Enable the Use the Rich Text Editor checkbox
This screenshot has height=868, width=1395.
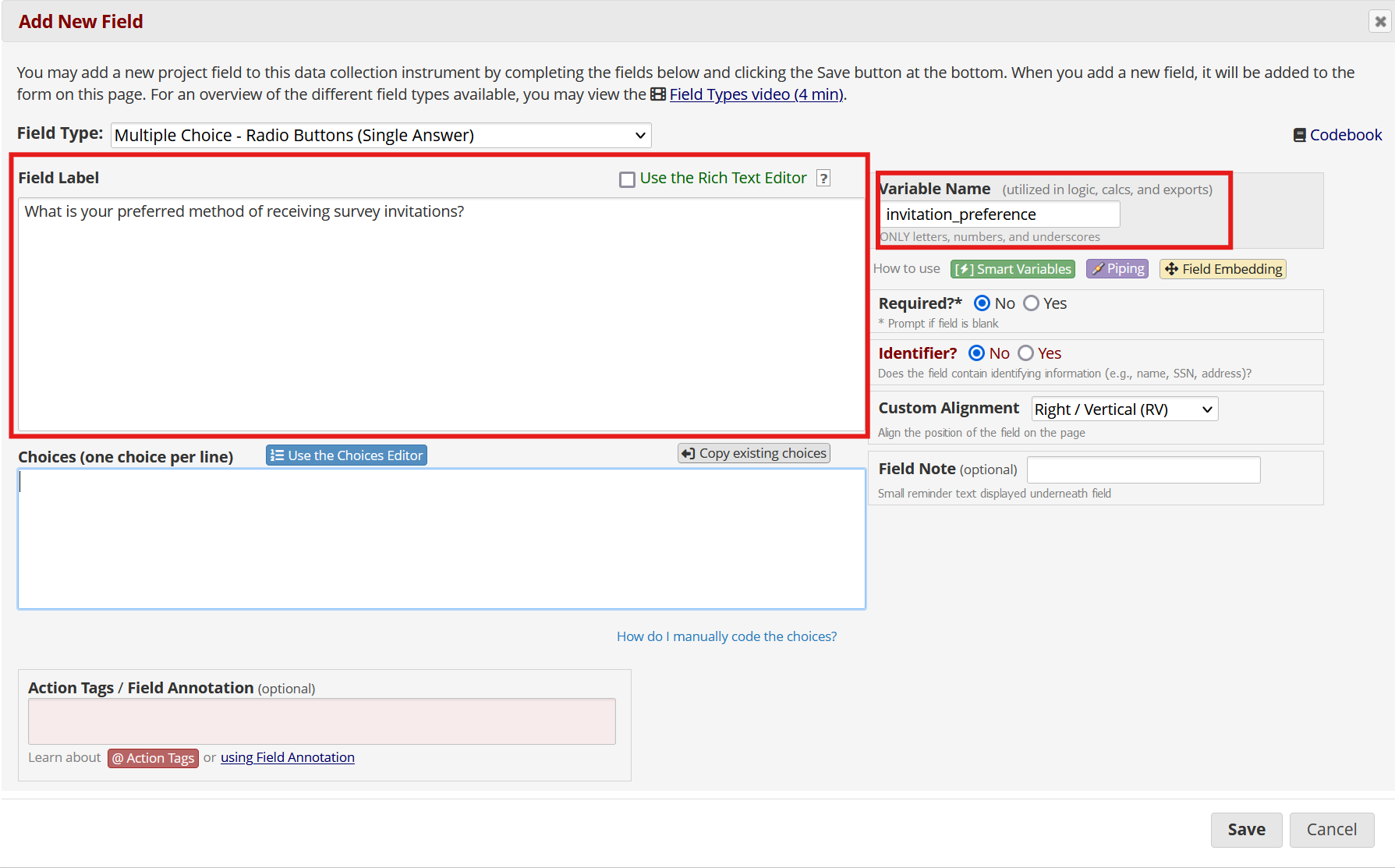point(627,179)
